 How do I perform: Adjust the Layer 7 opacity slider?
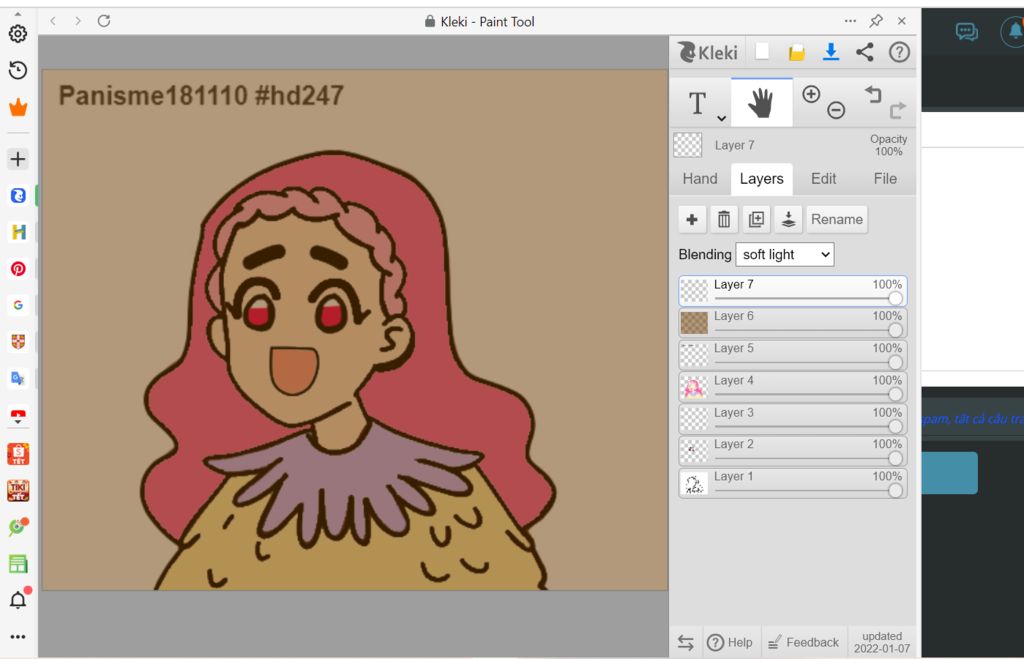pyautogui.click(x=895, y=298)
